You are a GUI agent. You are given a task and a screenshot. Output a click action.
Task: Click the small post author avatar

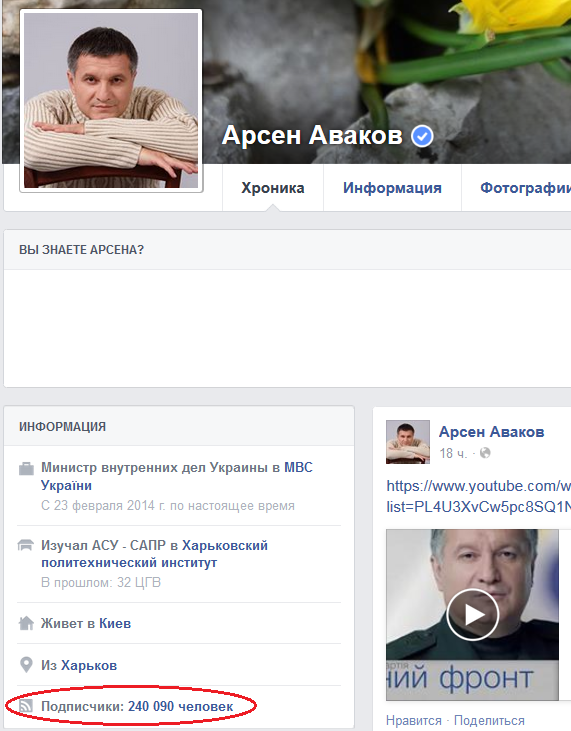pyautogui.click(x=408, y=442)
